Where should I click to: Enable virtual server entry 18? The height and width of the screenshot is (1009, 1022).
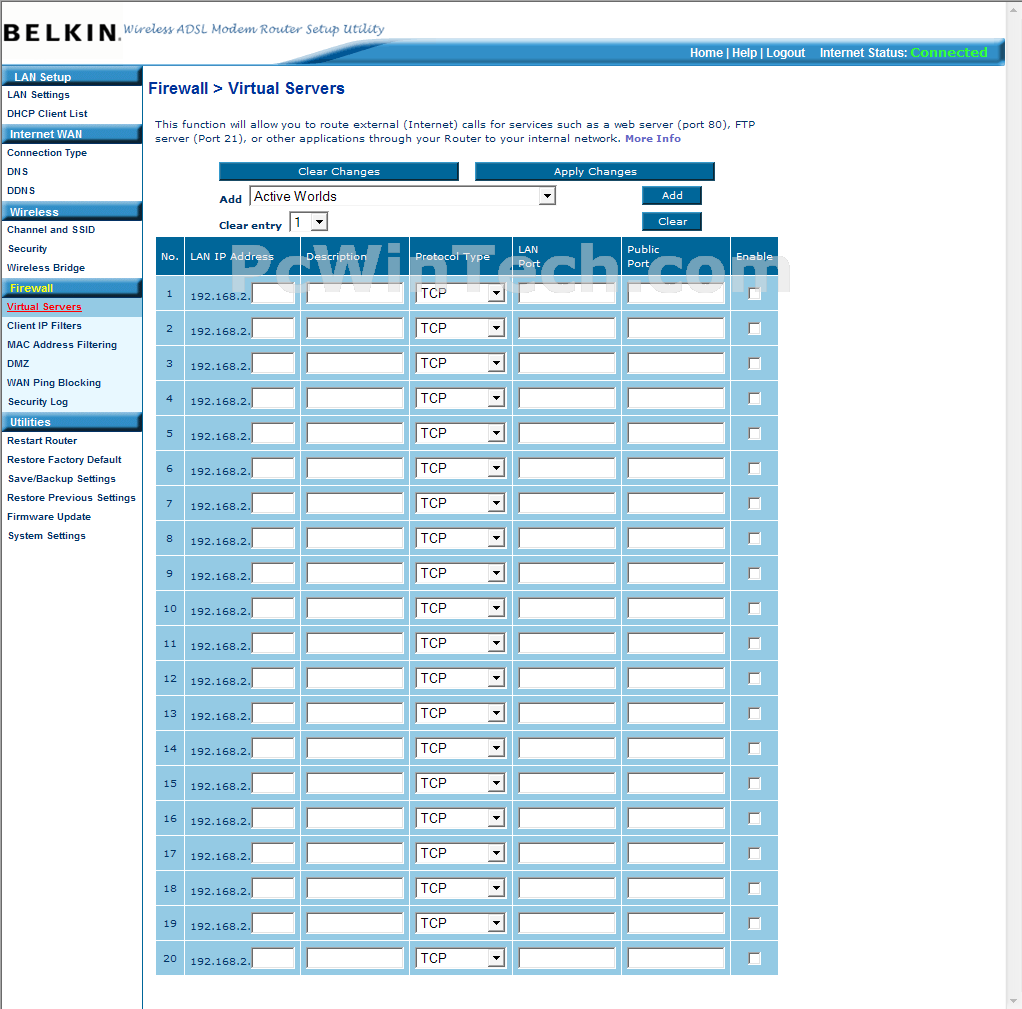754,888
